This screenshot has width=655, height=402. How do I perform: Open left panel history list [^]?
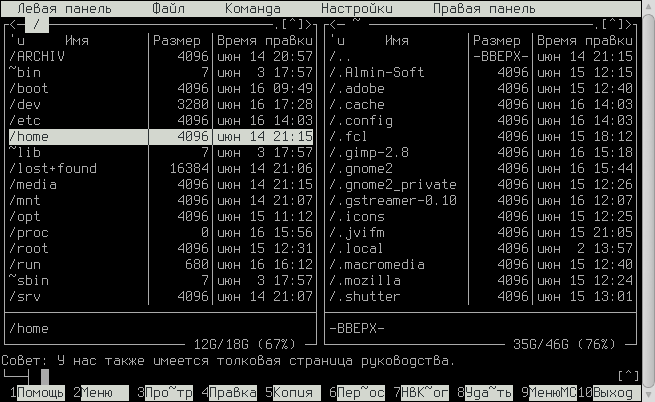293,25
